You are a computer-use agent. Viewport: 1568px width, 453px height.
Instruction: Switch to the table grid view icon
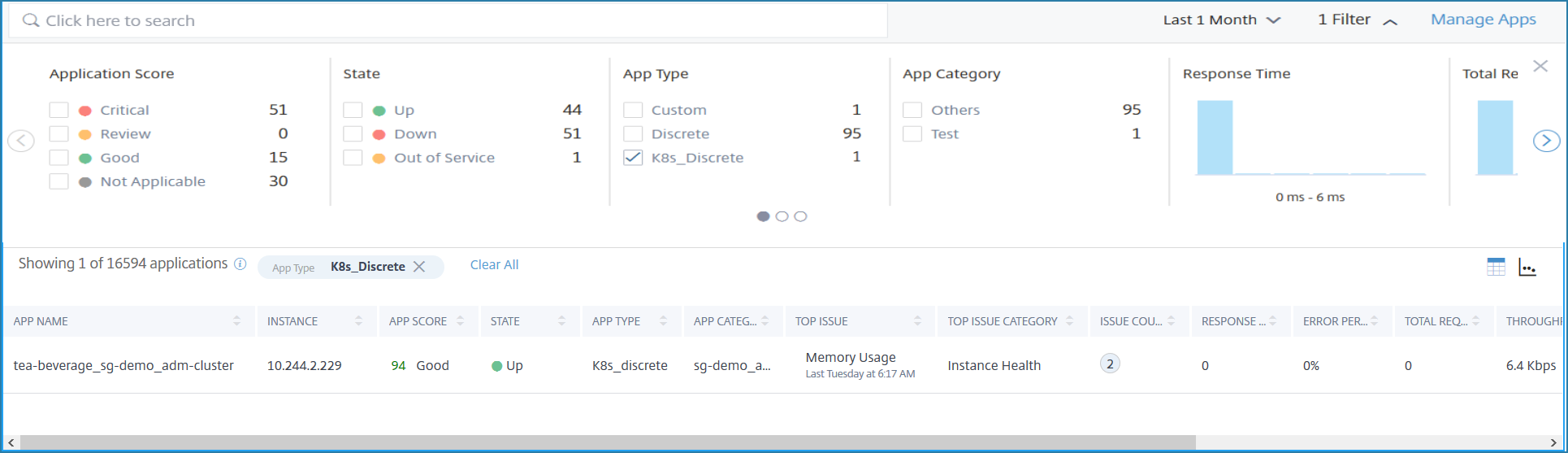1496,267
